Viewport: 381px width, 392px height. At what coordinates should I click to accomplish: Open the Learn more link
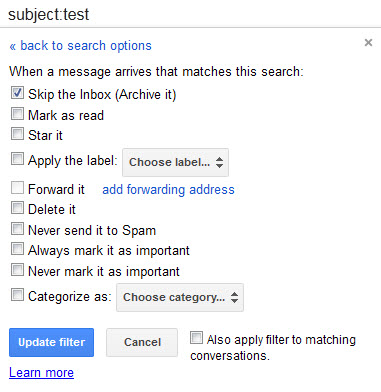click(x=41, y=372)
